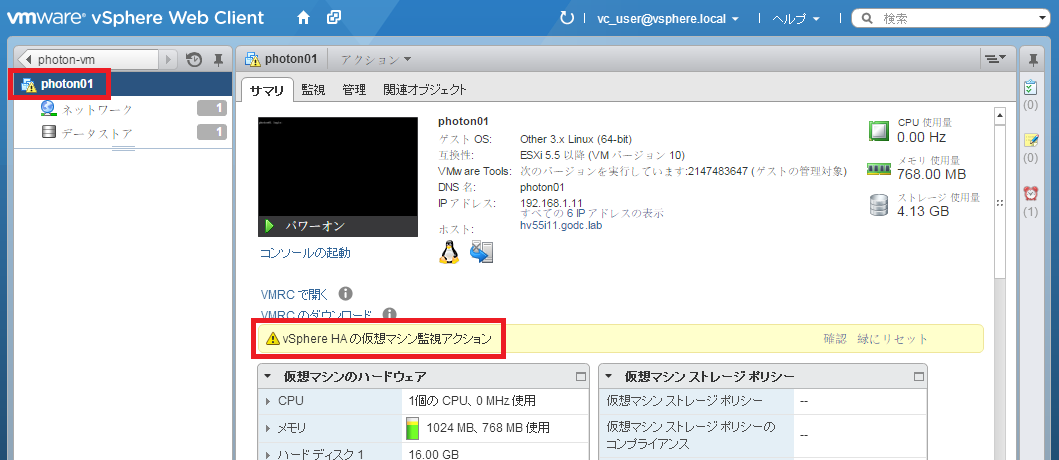Pin the right sidebar panel
This screenshot has width=1059, height=460.
point(1032,59)
